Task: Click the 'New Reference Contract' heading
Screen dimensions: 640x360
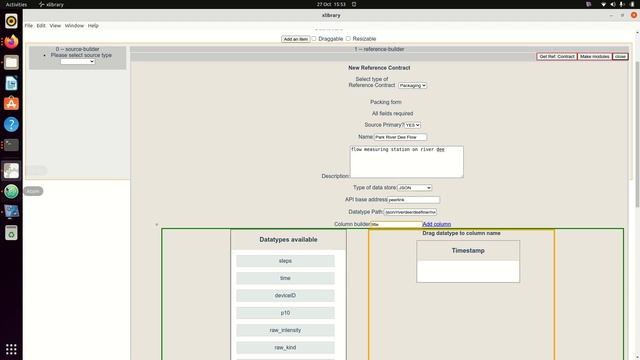Action: click(379, 68)
